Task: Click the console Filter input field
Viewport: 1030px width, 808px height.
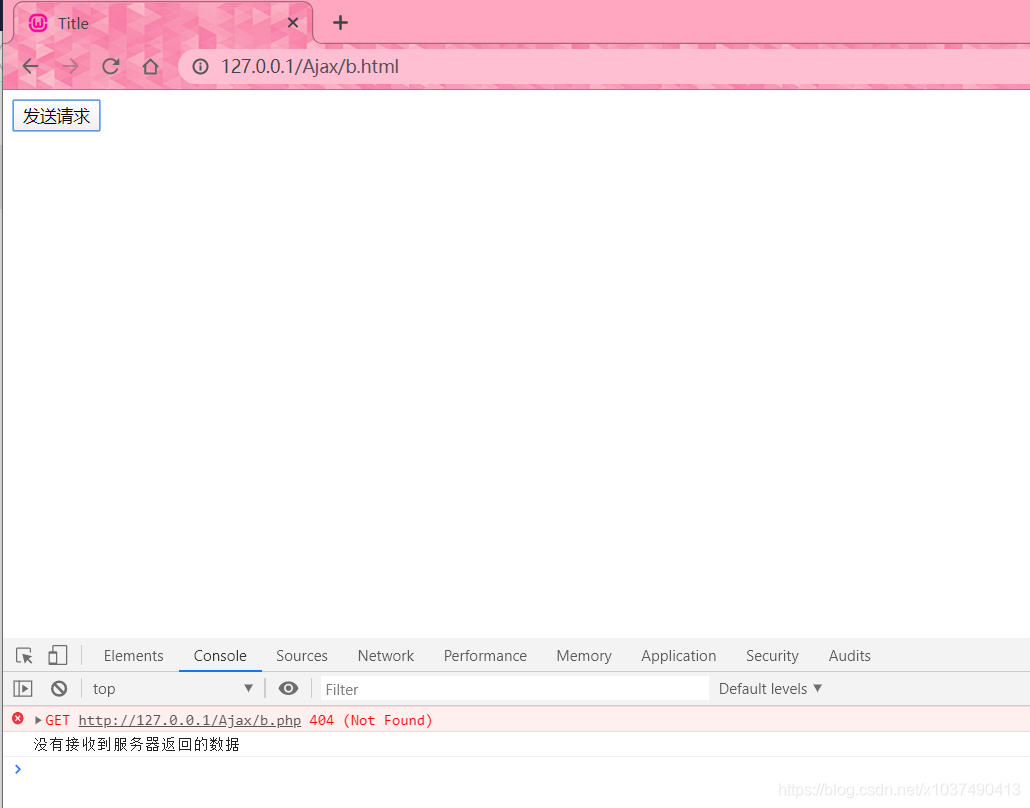Action: (514, 689)
